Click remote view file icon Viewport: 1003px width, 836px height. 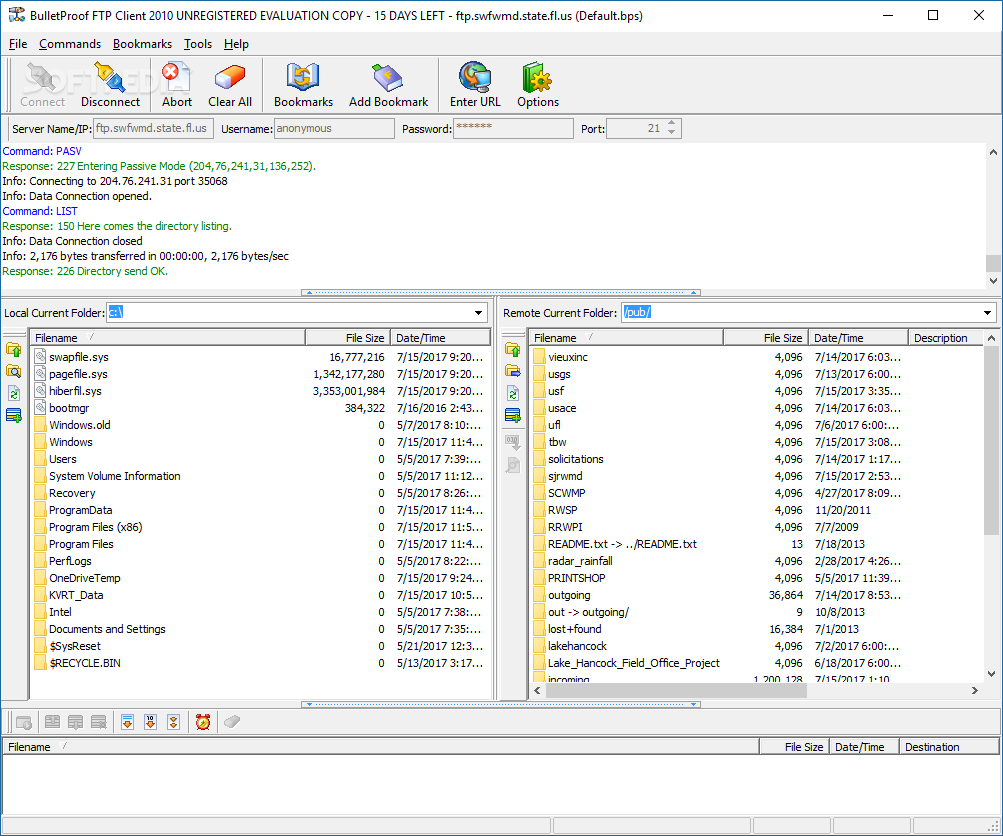[x=512, y=465]
